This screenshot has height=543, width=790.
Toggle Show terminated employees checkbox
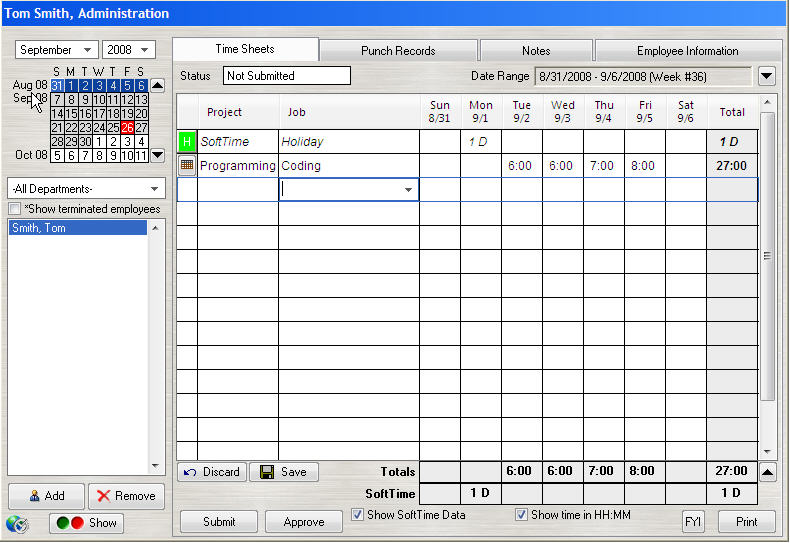[15, 209]
